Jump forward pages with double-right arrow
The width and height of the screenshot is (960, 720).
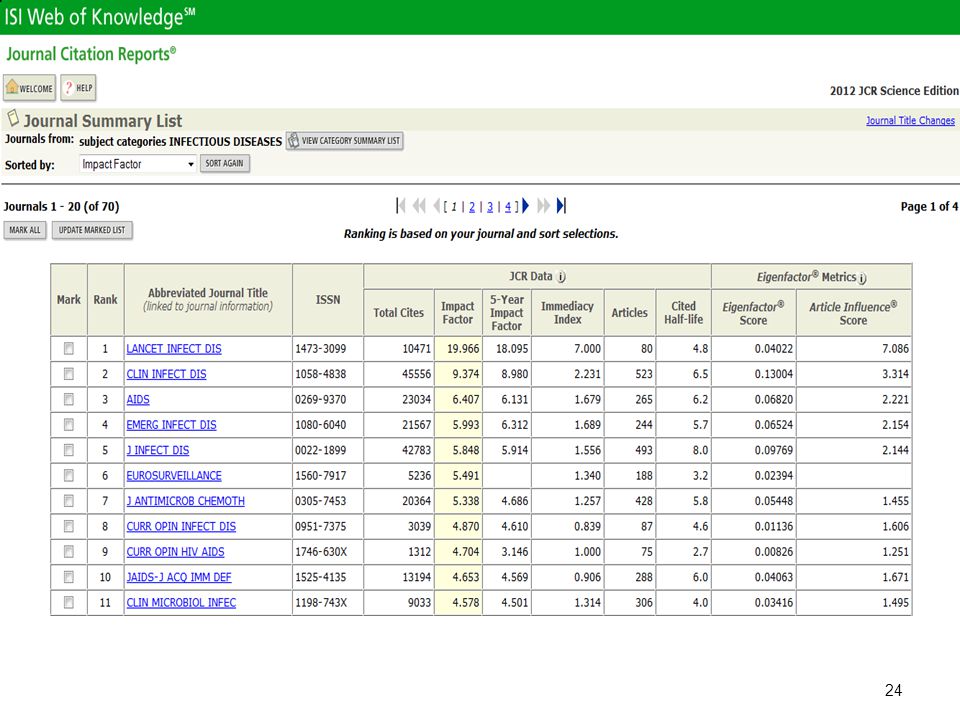543,206
